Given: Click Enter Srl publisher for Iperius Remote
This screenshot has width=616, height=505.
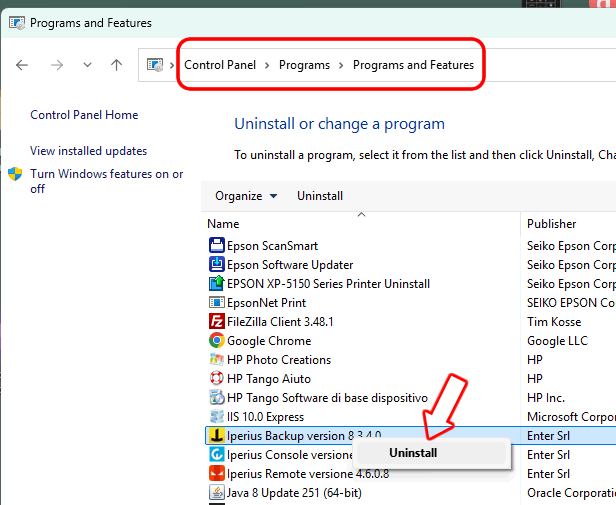Looking at the screenshot, I should (548, 474).
